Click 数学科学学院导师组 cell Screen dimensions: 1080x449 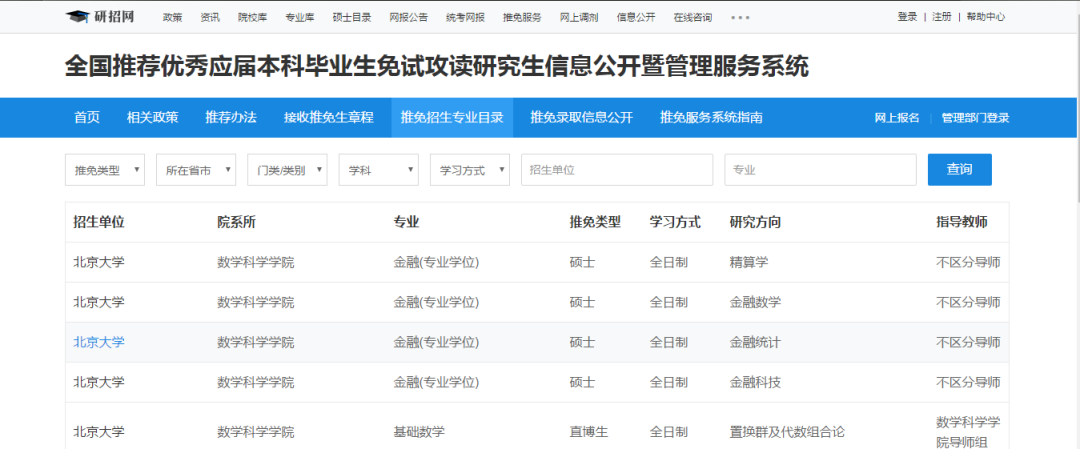coord(968,432)
